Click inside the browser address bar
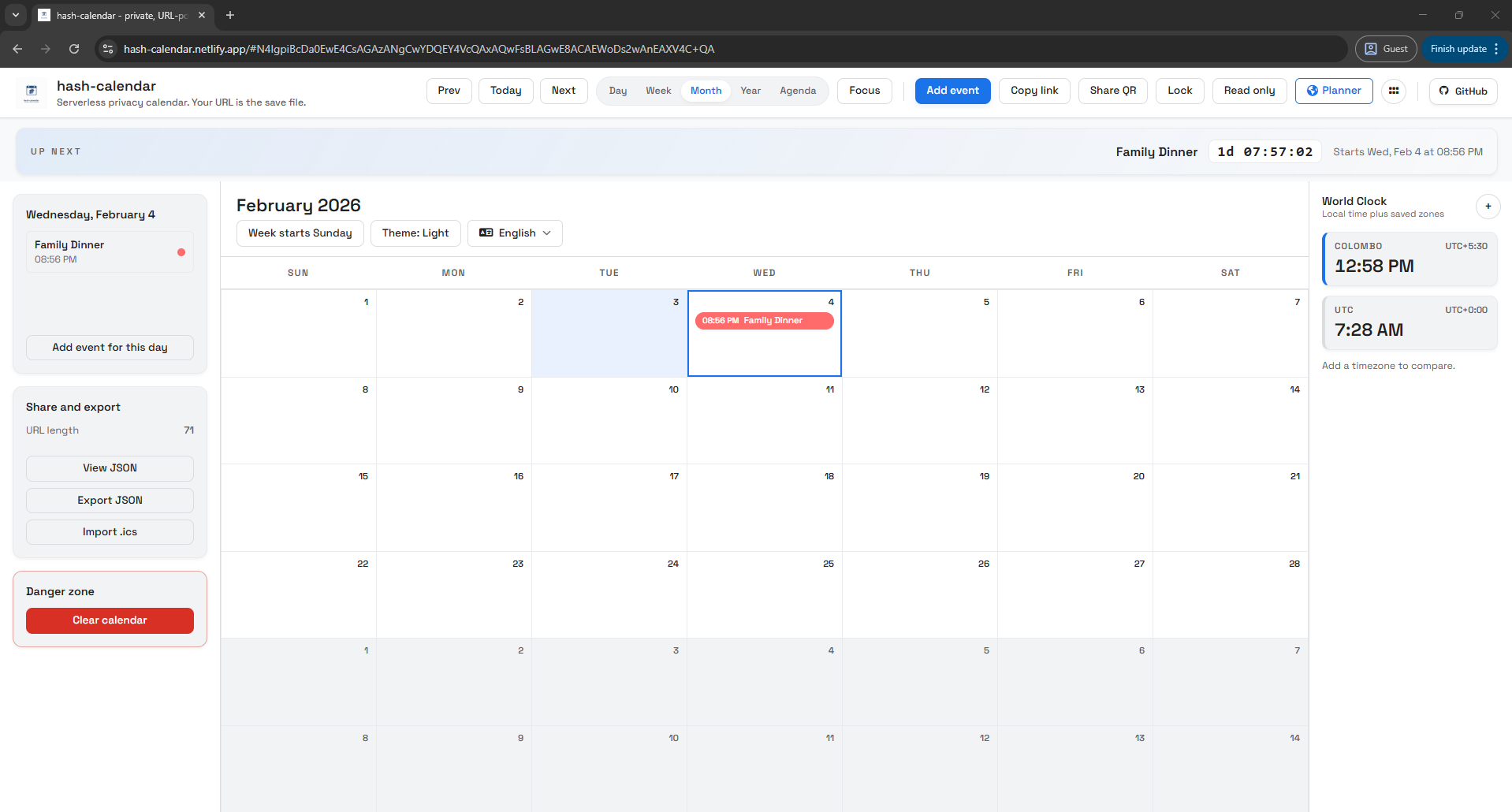 394,49
